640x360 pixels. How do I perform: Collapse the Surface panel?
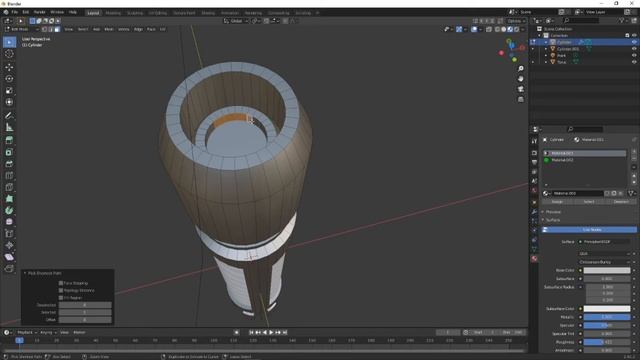point(553,220)
